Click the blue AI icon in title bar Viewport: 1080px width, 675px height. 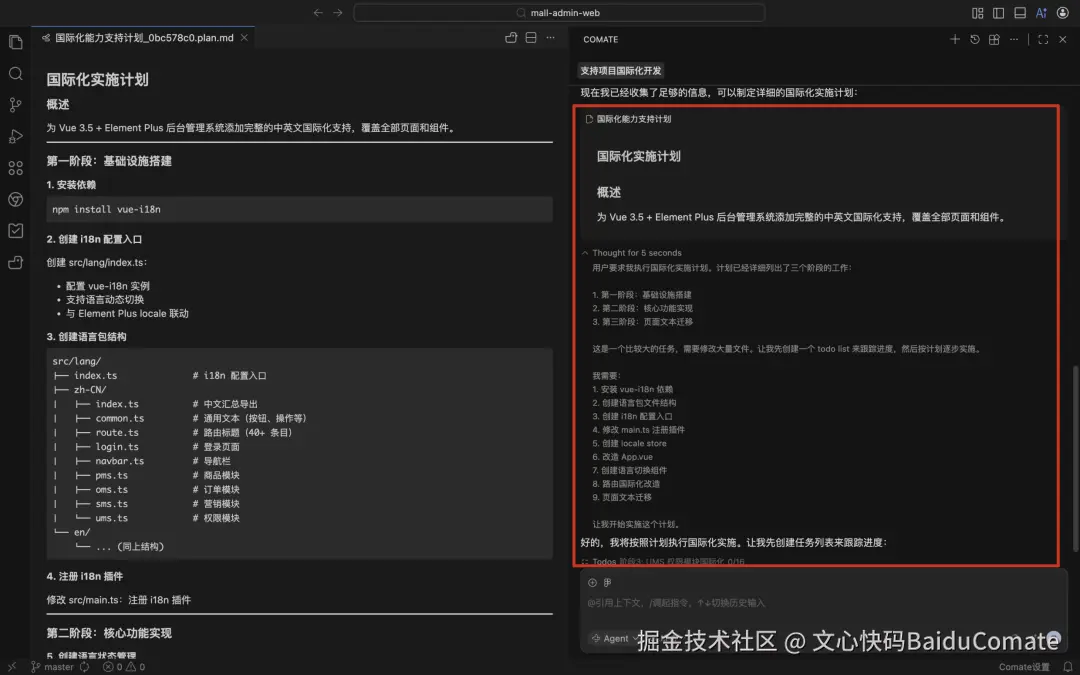1041,12
